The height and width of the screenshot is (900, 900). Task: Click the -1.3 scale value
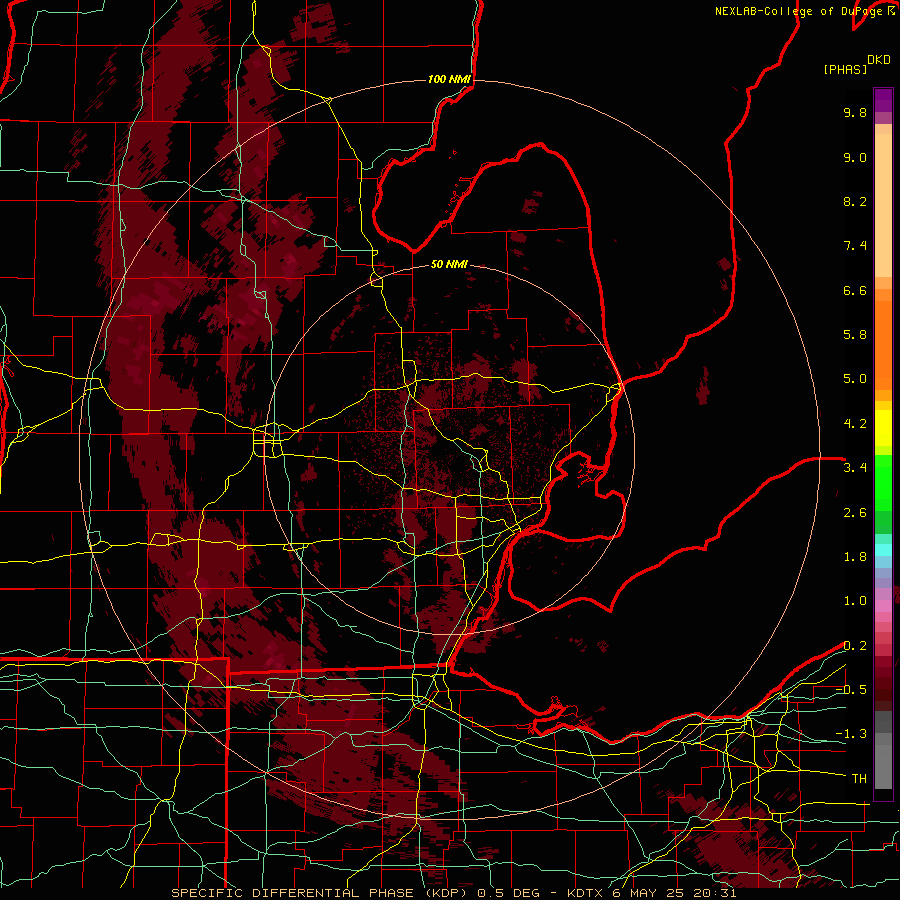pyautogui.click(x=851, y=734)
